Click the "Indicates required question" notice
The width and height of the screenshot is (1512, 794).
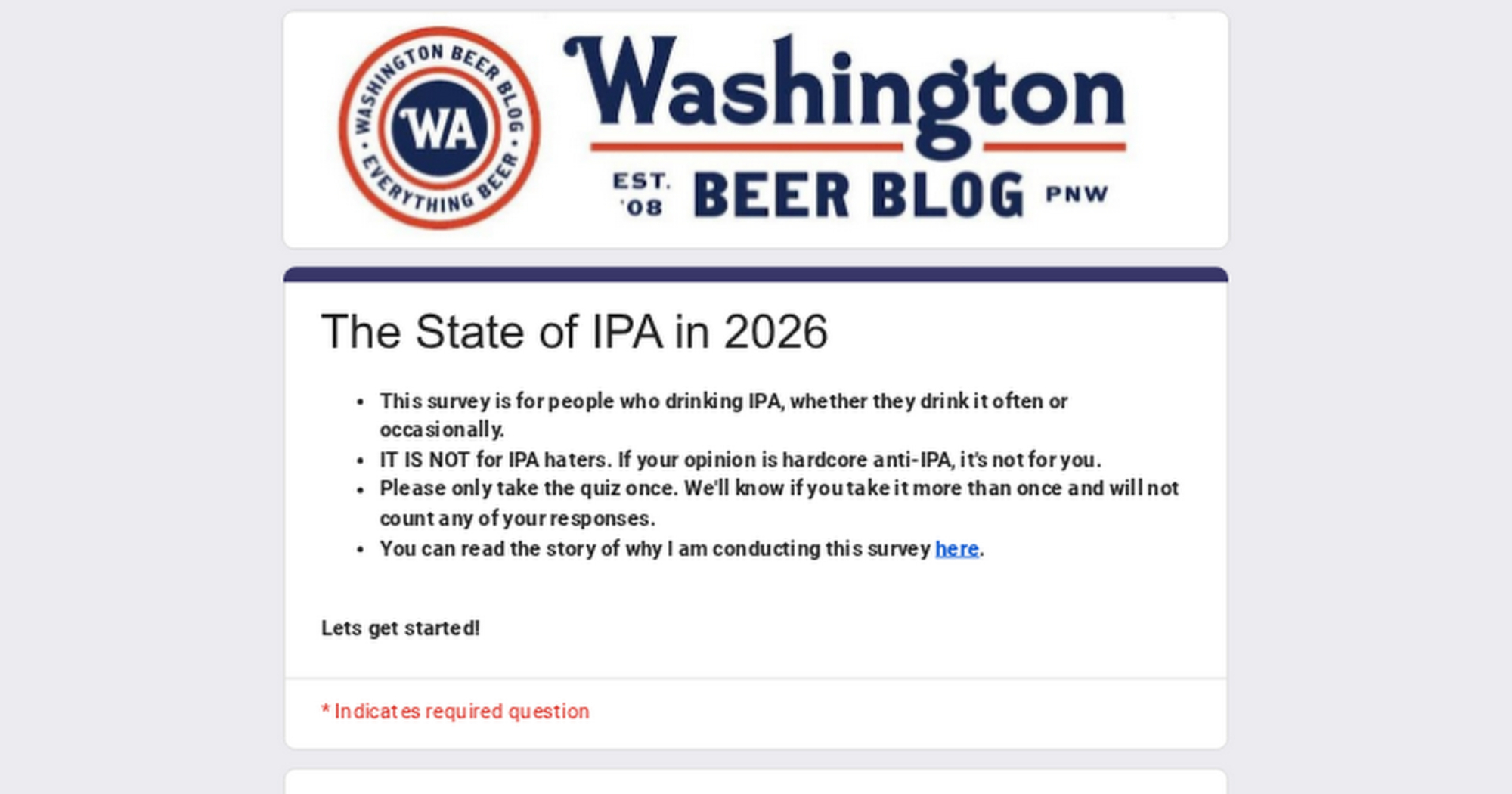(461, 711)
